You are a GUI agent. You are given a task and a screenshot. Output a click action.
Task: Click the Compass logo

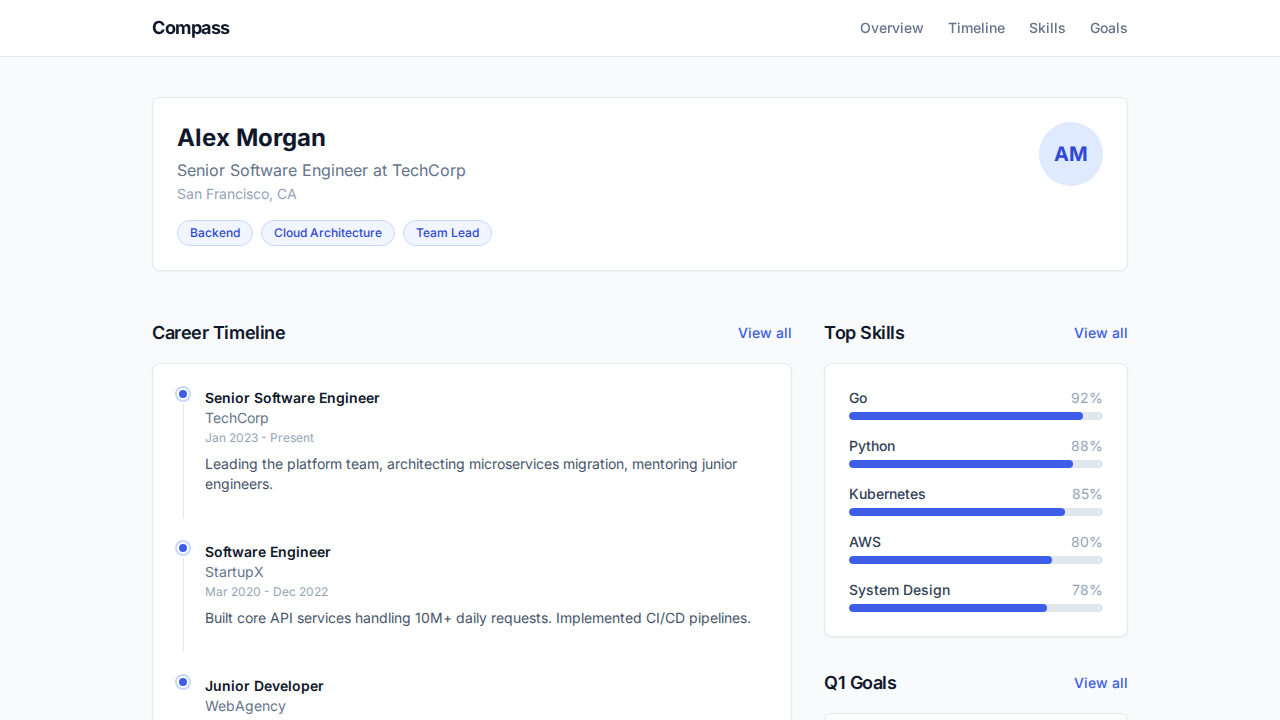point(190,28)
